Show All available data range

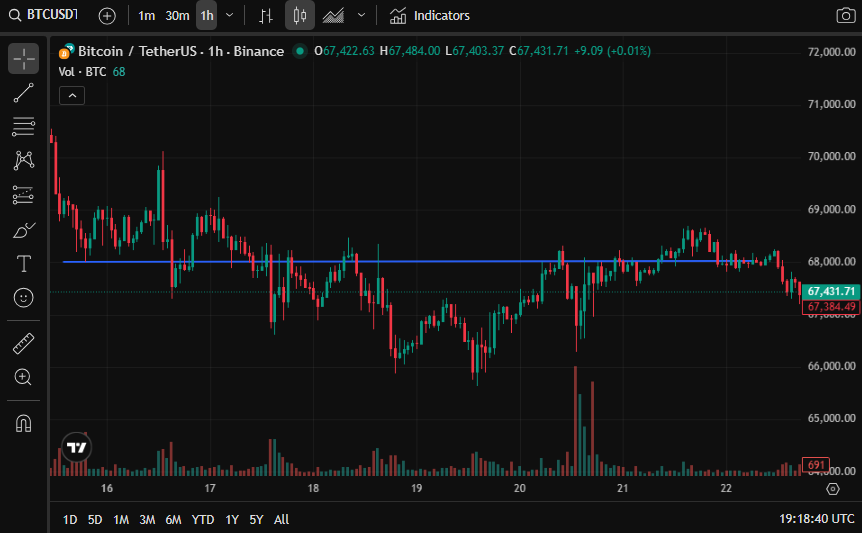pyautogui.click(x=281, y=519)
